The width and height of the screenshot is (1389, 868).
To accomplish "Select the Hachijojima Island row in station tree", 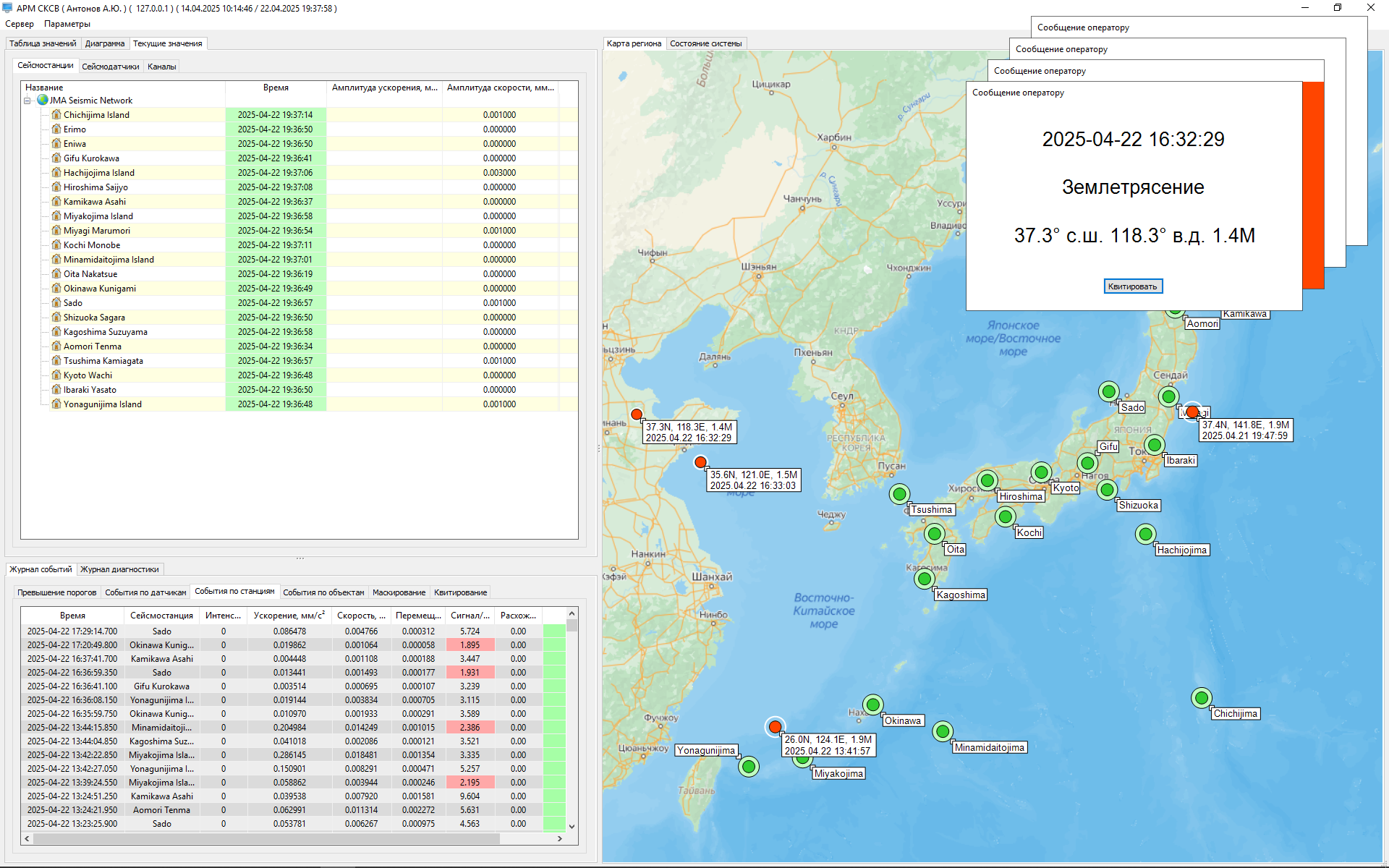I will tap(300, 173).
